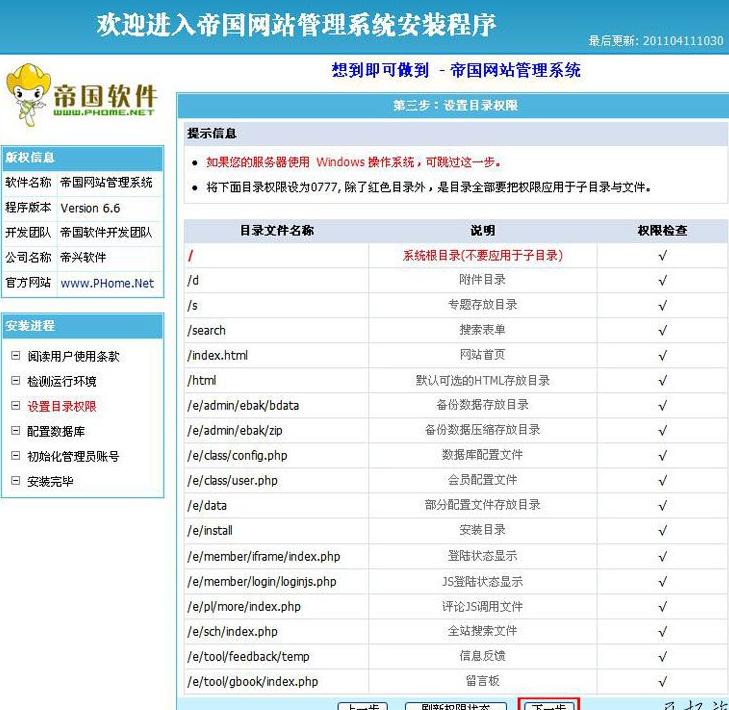Click the box icon beside 检测运行环境
The image size is (729, 710).
15,381
